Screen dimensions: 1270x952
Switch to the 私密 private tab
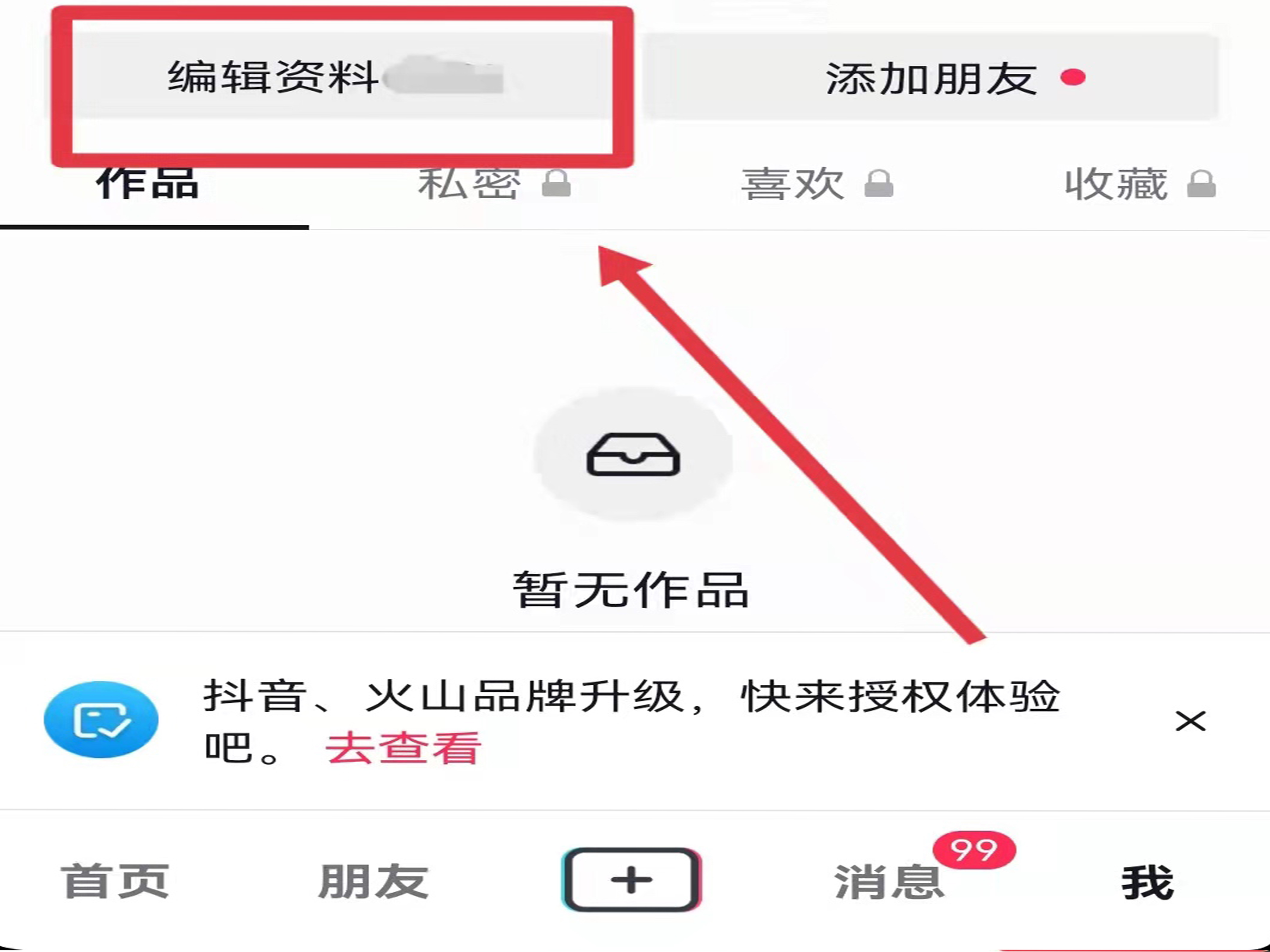470,184
